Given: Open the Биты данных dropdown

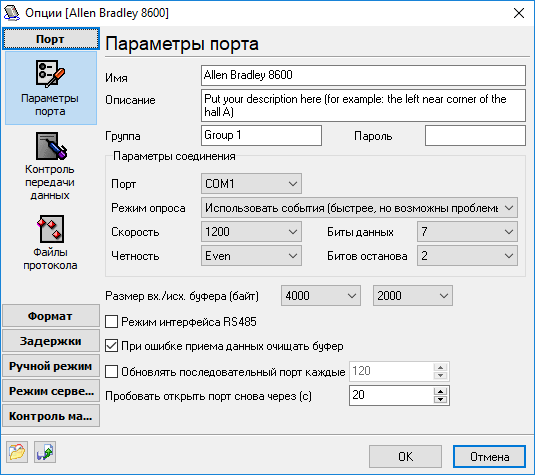Looking at the screenshot, I should pyautogui.click(x=467, y=232).
